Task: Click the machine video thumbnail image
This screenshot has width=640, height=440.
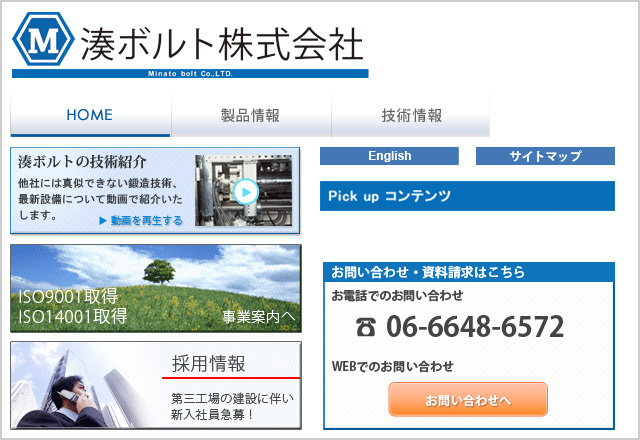Action: tap(244, 191)
